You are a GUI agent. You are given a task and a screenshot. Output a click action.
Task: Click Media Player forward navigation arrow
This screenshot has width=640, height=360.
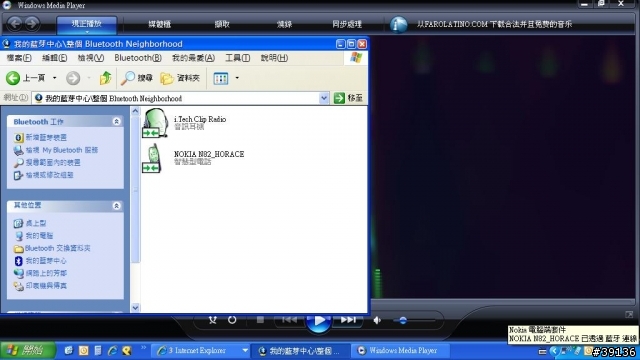(x=31, y=24)
